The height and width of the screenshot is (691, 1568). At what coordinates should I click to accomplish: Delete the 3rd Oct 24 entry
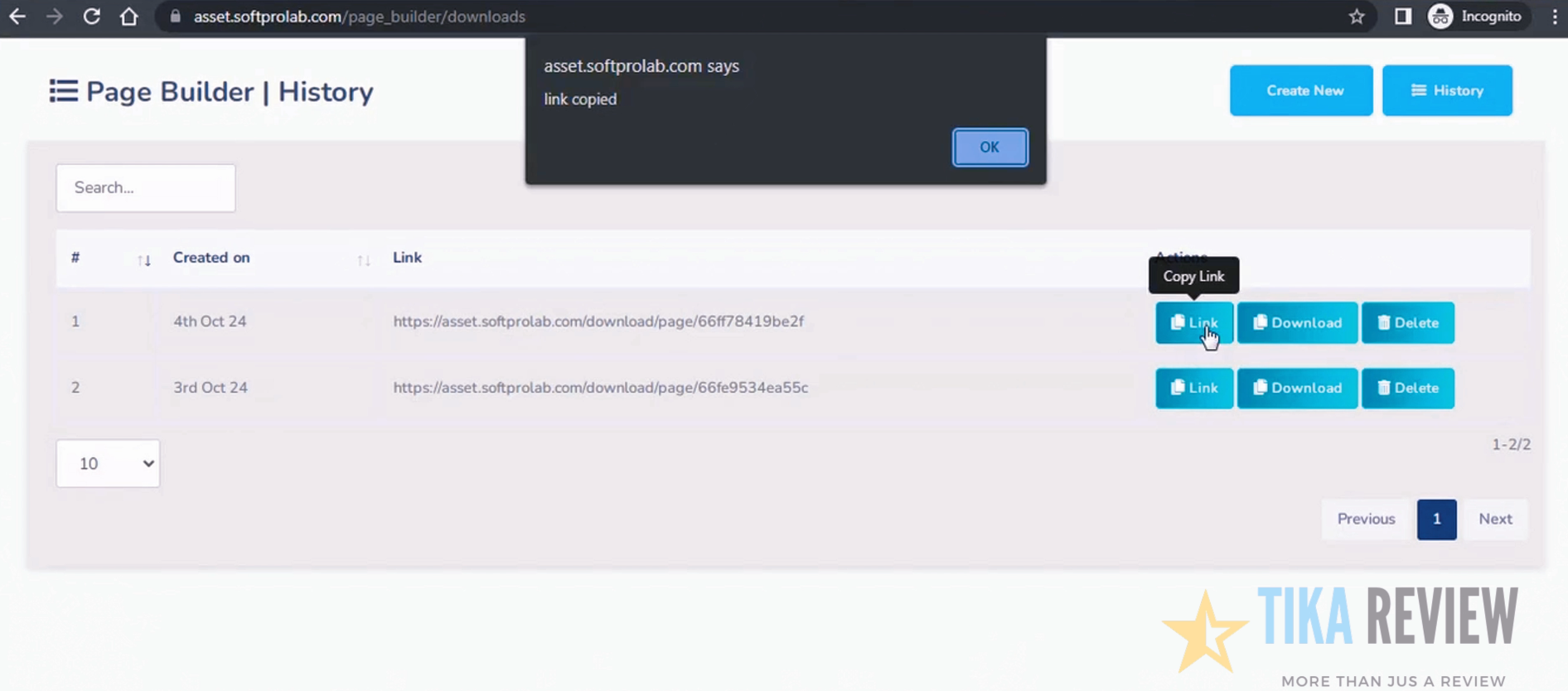pyautogui.click(x=1408, y=388)
